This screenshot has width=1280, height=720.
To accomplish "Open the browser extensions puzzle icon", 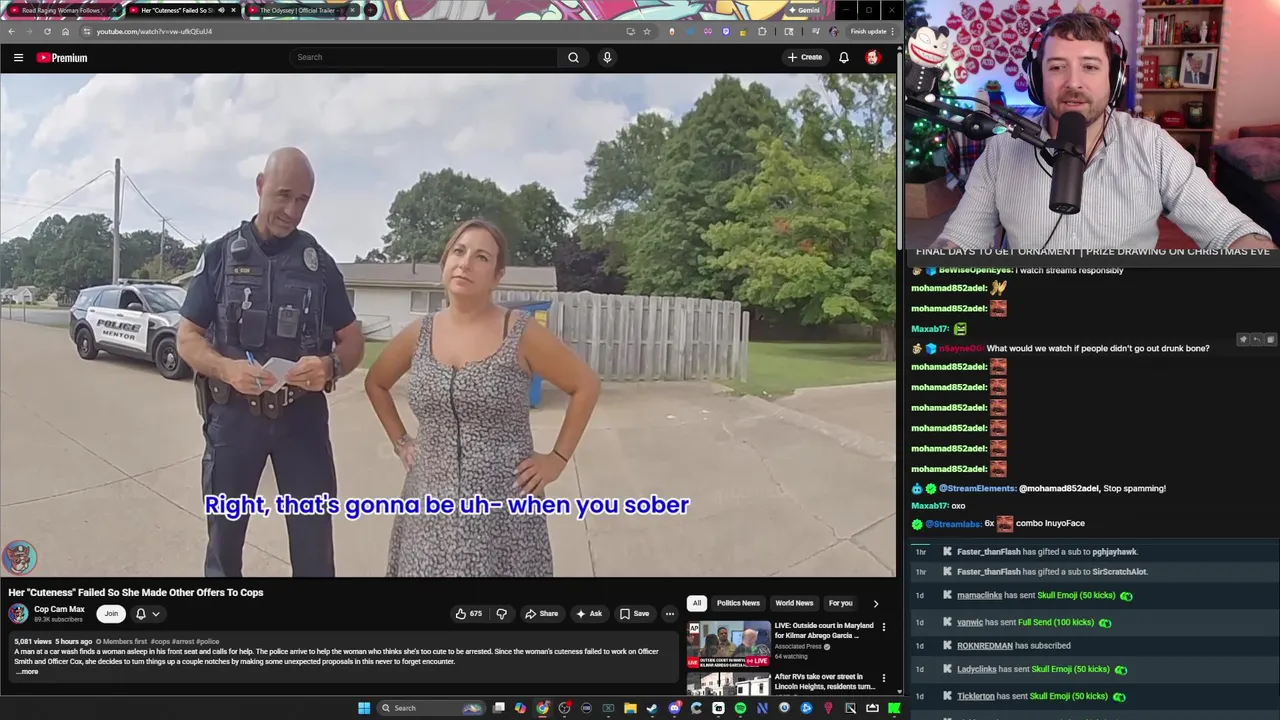I will [x=762, y=31].
